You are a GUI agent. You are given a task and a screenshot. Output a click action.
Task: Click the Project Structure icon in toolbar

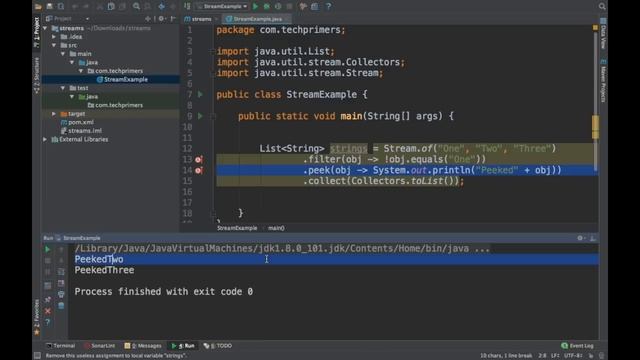tap(315, 6)
